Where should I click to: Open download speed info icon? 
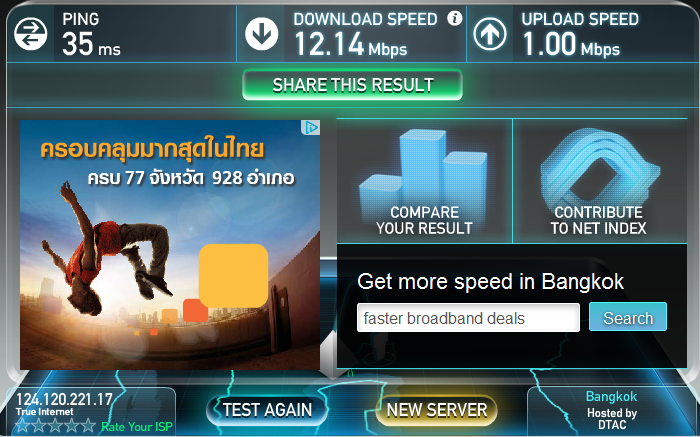(455, 18)
